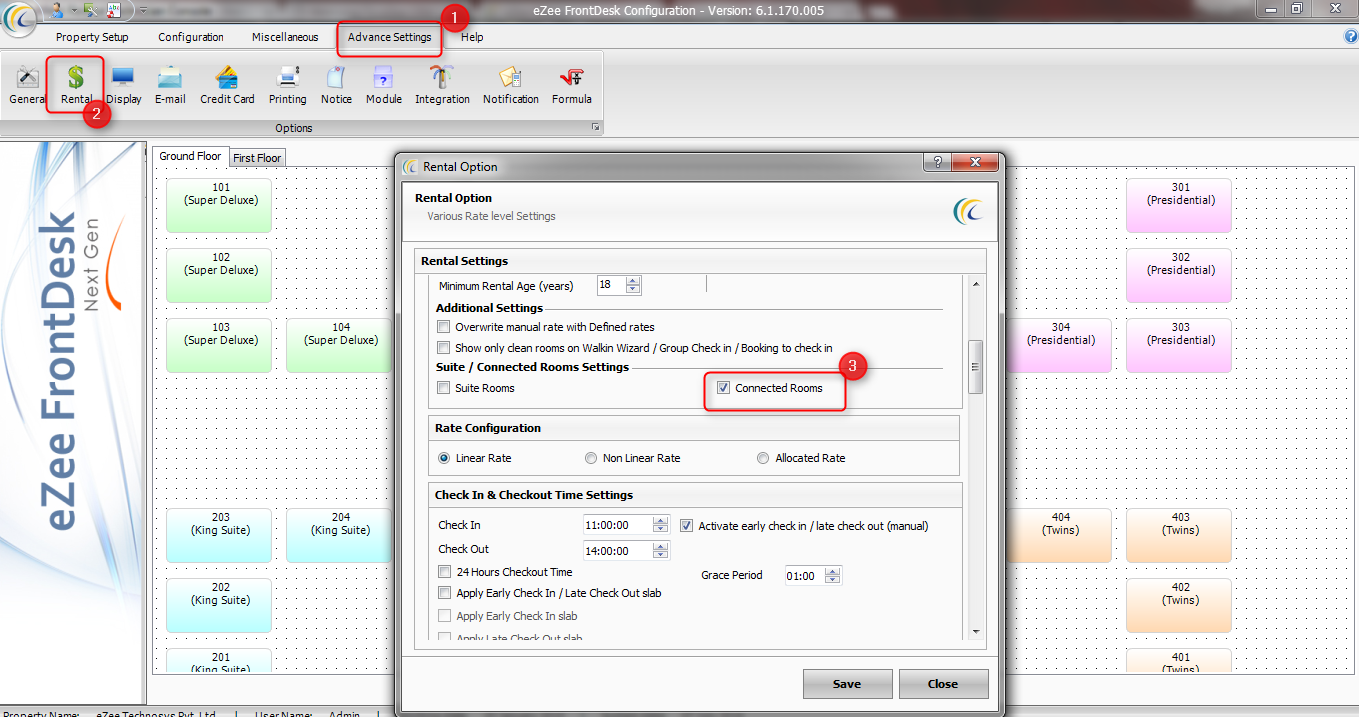
Task: Toggle Activate early check in / late check out
Action: [x=687, y=525]
